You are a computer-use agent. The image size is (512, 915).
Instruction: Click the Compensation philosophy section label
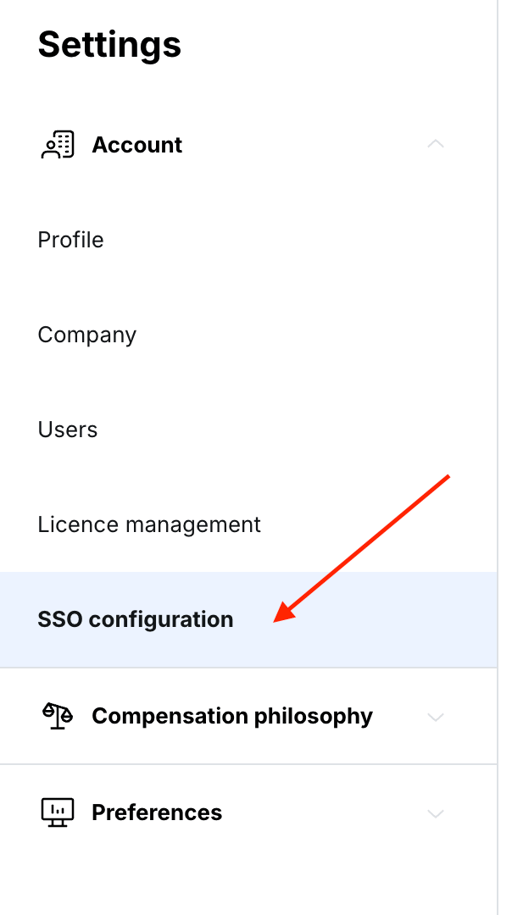tap(232, 716)
